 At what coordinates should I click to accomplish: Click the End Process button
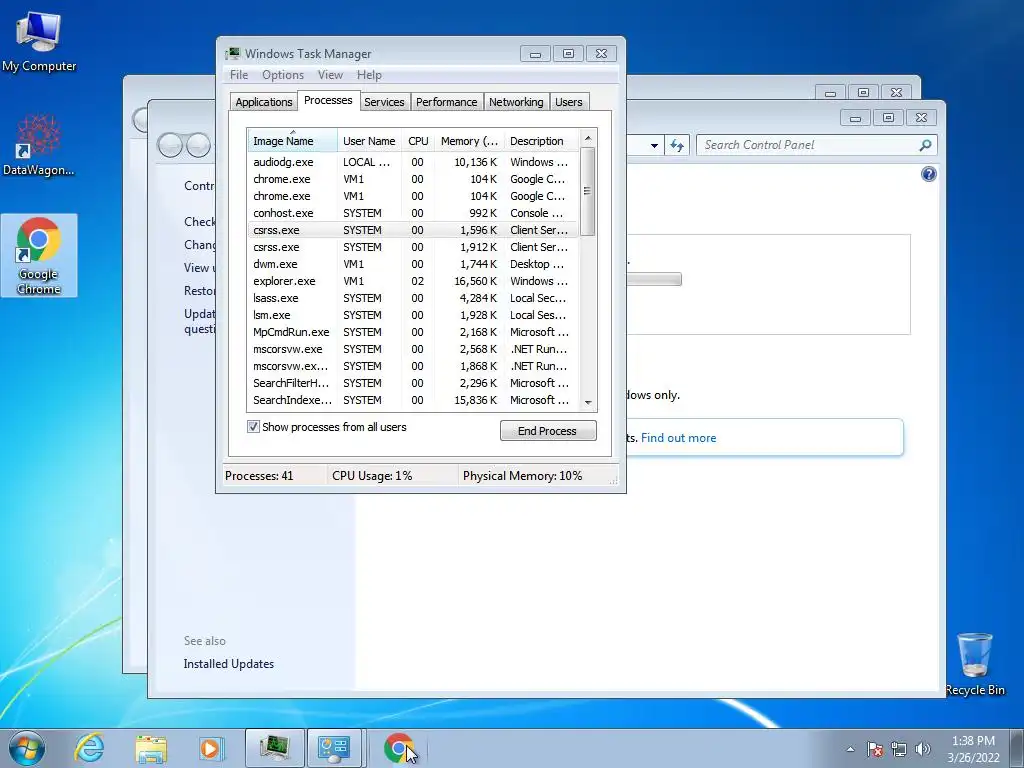click(x=548, y=430)
